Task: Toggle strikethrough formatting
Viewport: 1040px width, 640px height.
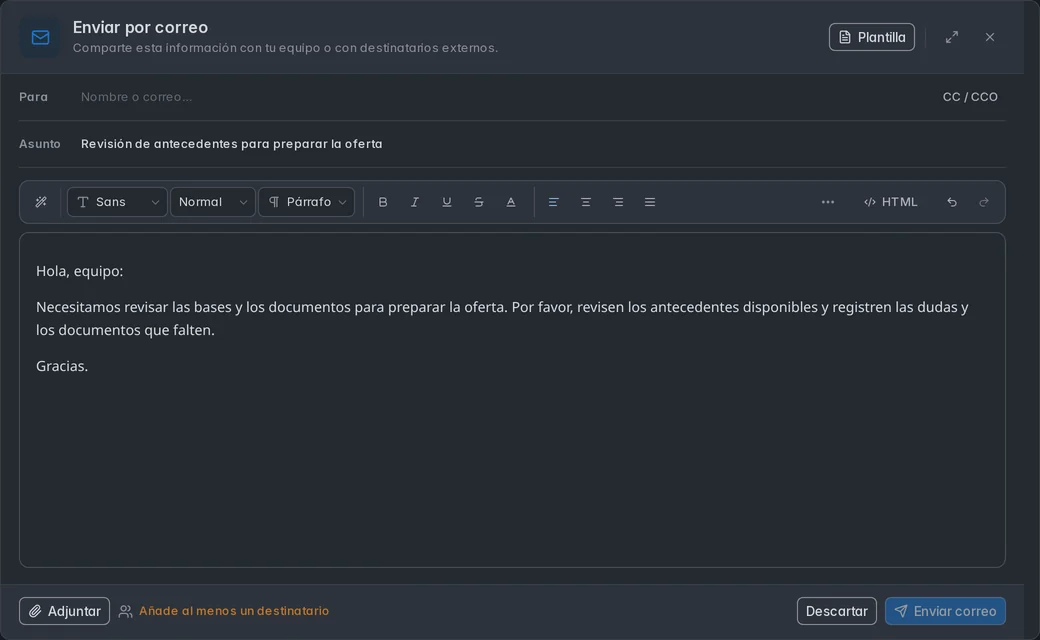Action: click(x=479, y=202)
